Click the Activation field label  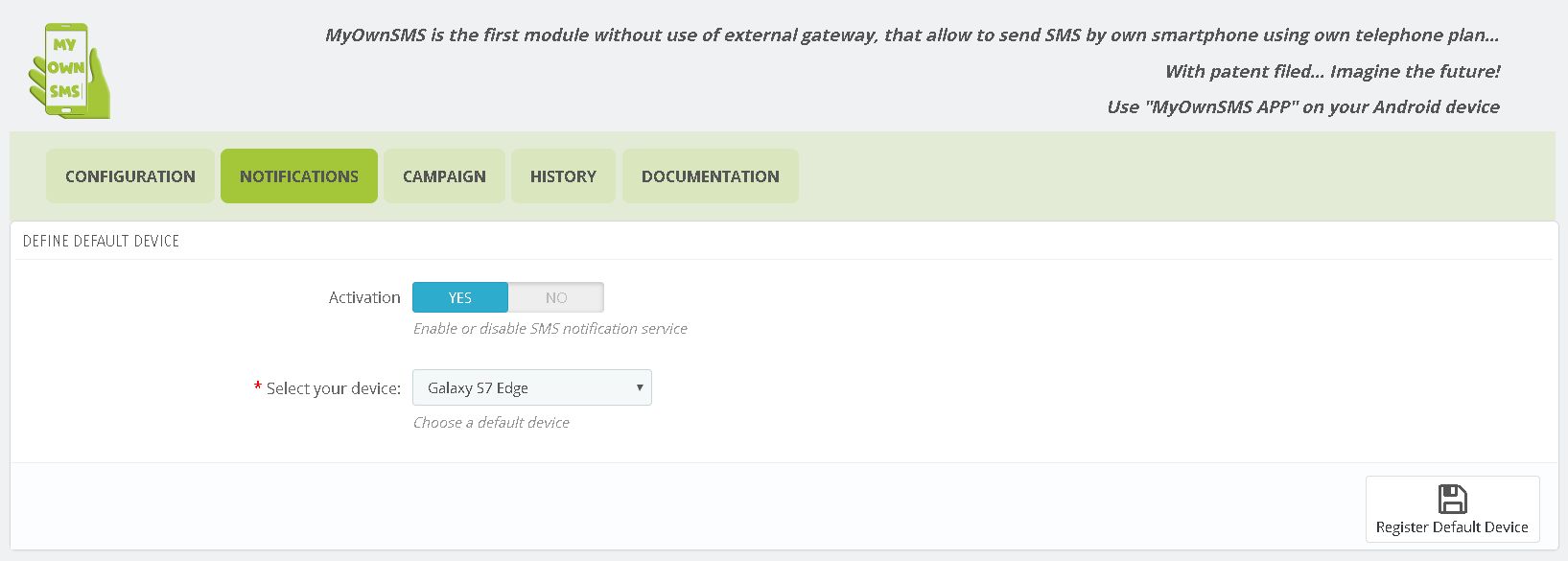364,297
